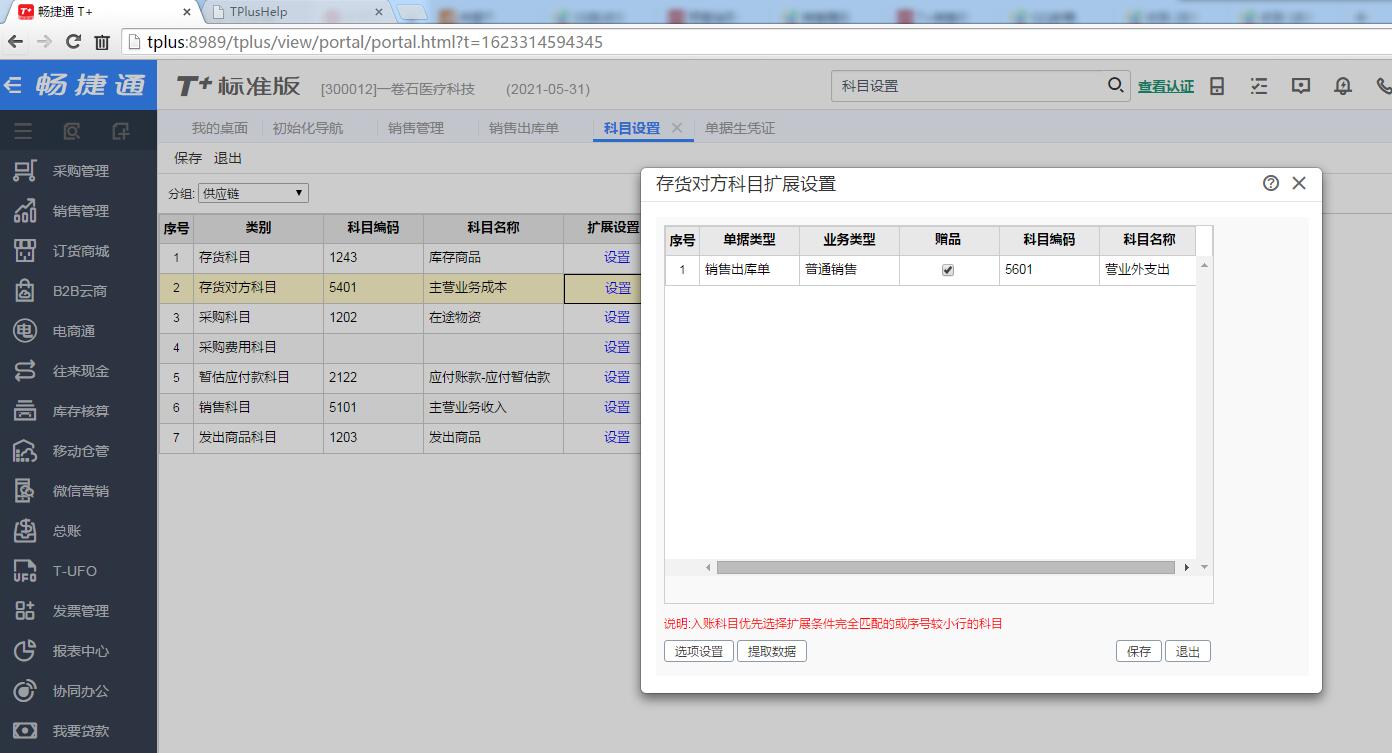Open the message feedback icon in header
The image size is (1392, 753).
tap(1301, 86)
